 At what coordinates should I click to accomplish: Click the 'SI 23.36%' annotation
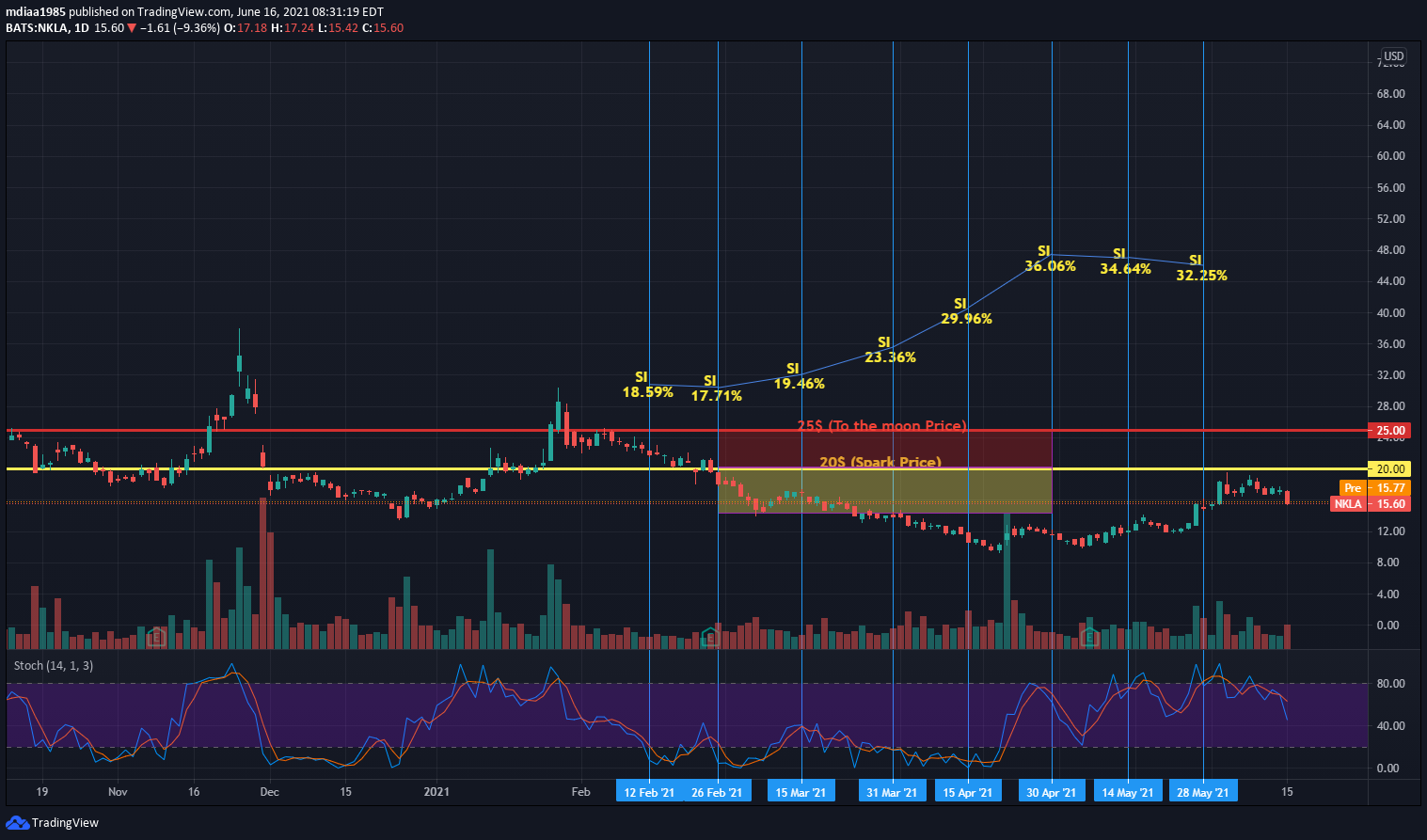click(x=890, y=350)
